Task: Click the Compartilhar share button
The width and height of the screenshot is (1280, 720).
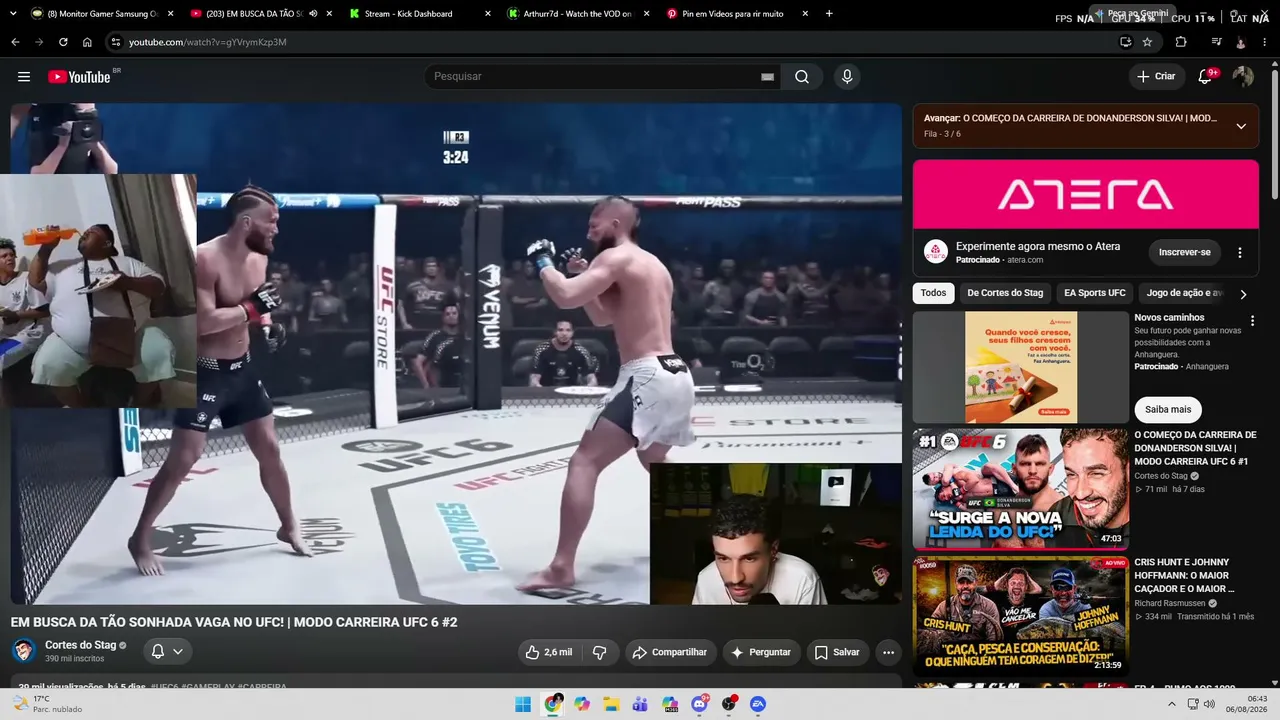Action: click(x=671, y=652)
